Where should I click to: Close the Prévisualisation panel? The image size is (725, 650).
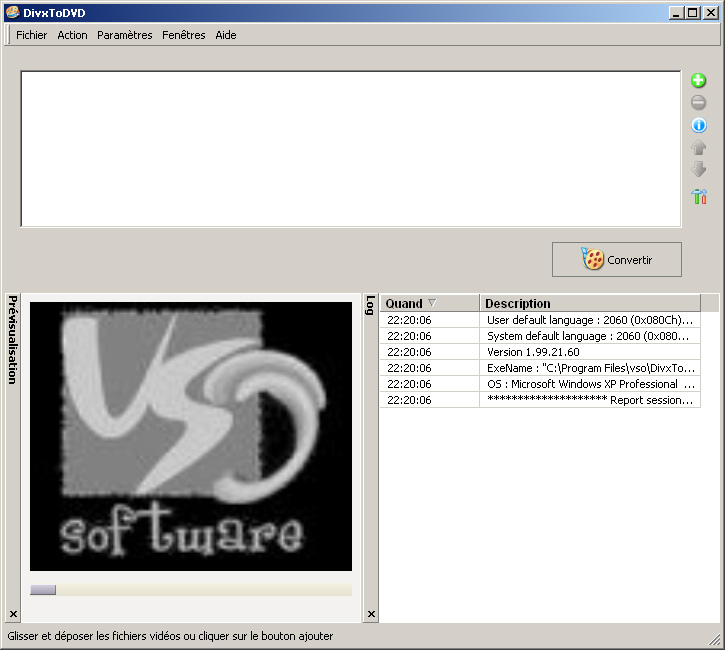[13, 614]
